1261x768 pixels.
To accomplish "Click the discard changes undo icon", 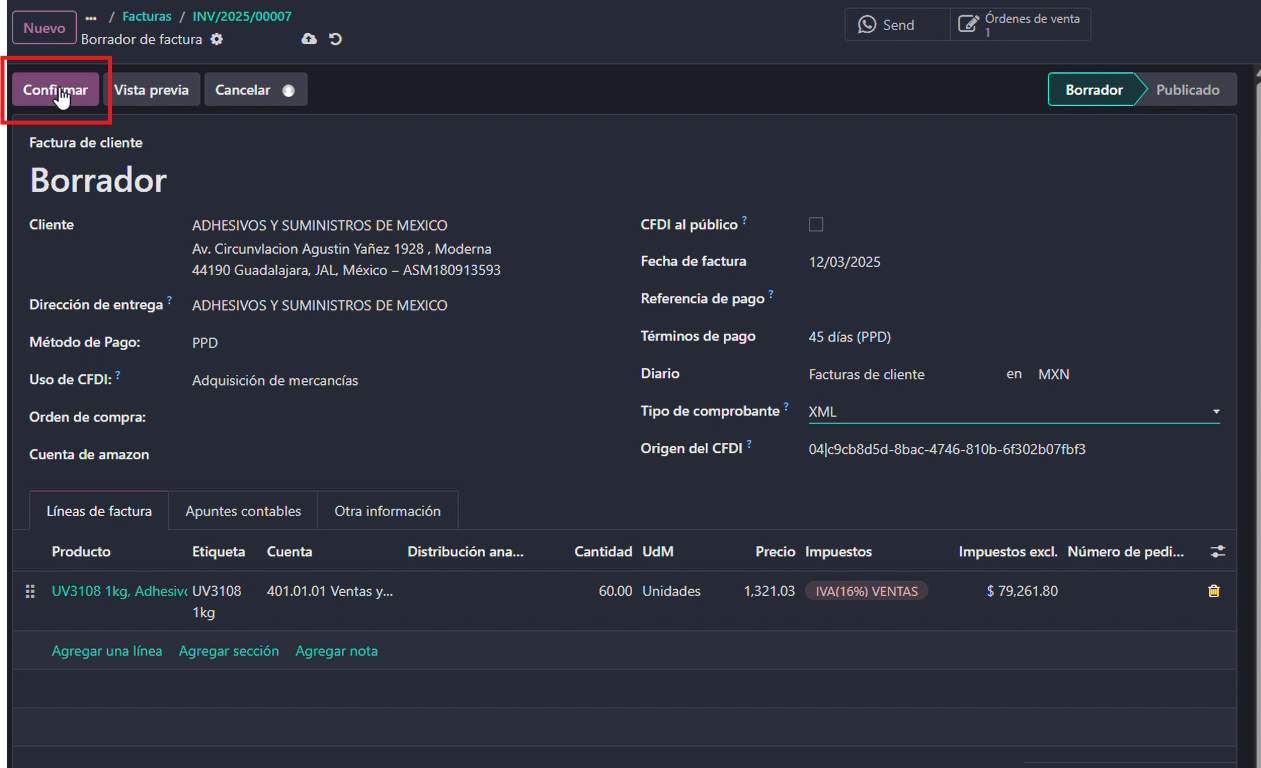I will (x=335, y=39).
